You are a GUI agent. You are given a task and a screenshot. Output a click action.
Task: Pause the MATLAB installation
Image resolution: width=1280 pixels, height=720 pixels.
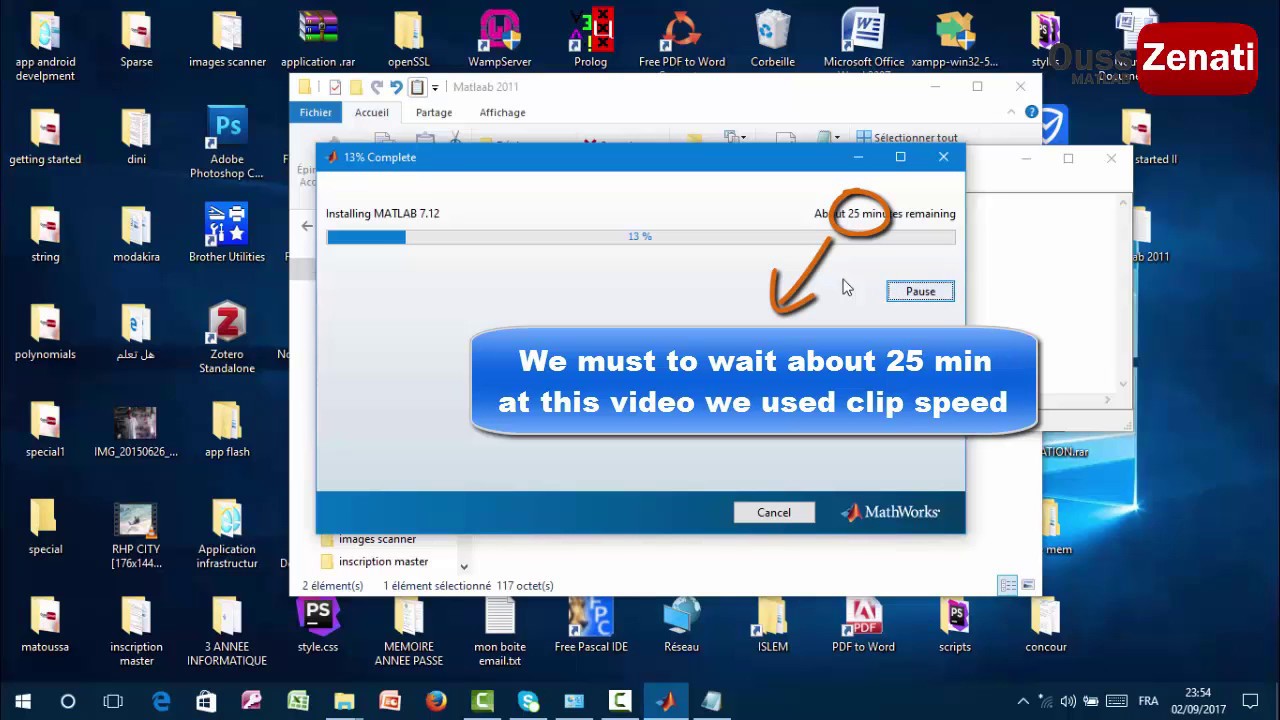click(x=920, y=291)
